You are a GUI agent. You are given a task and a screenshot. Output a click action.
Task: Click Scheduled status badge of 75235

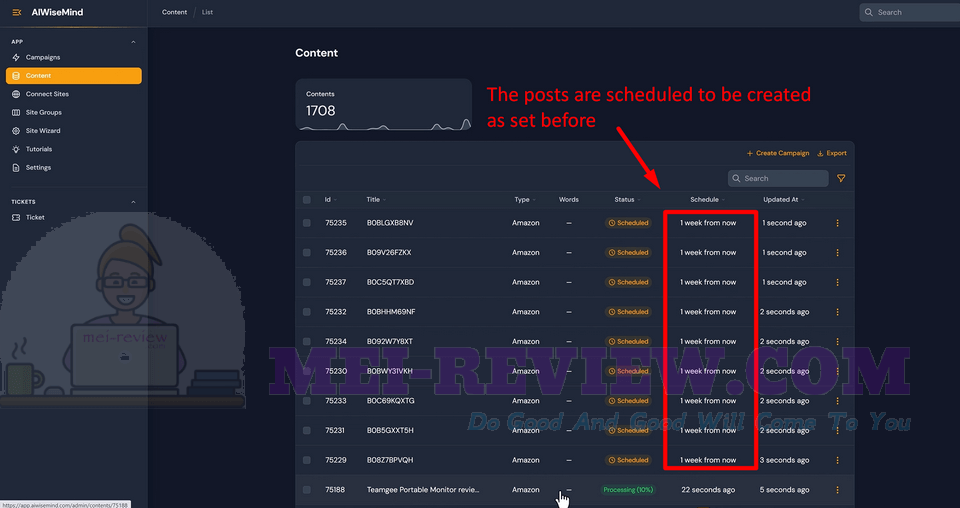[628, 223]
